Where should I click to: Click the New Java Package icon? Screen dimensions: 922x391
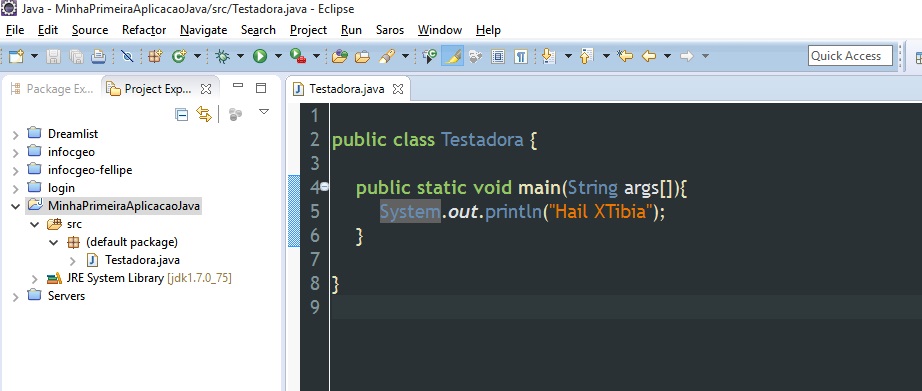pyautogui.click(x=155, y=56)
